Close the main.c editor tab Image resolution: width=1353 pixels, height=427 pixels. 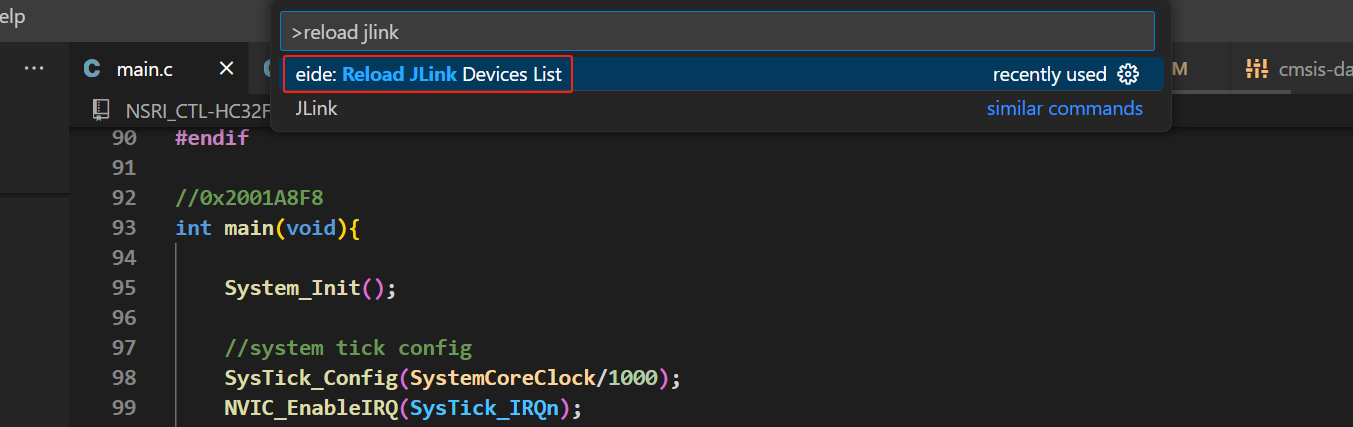(x=227, y=68)
